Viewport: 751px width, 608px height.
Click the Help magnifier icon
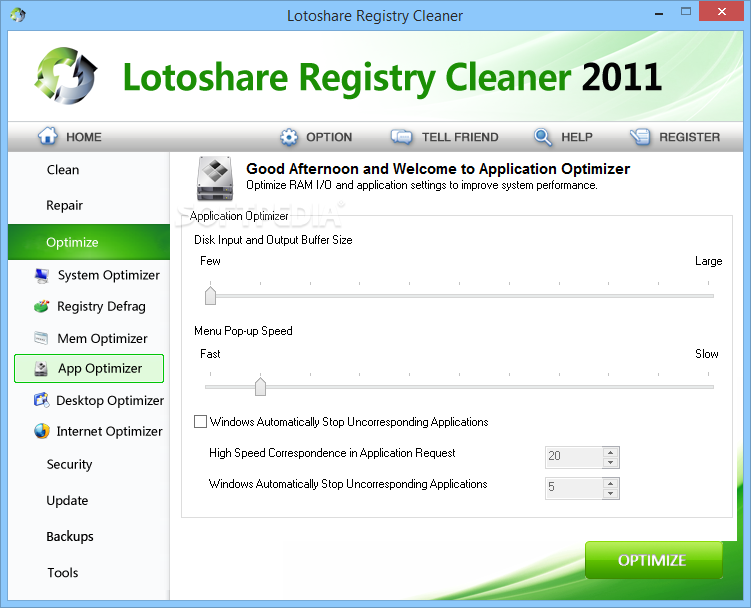point(542,137)
